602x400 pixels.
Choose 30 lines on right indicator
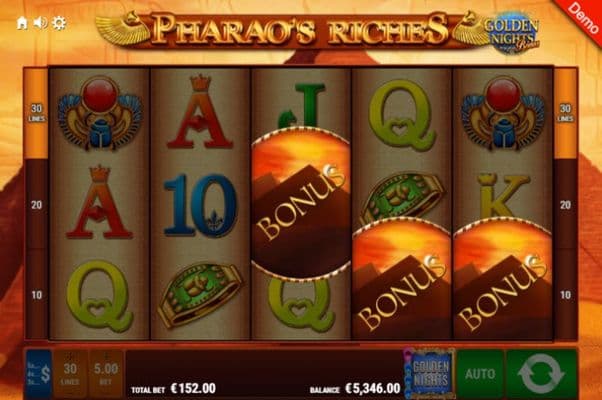[x=565, y=113]
